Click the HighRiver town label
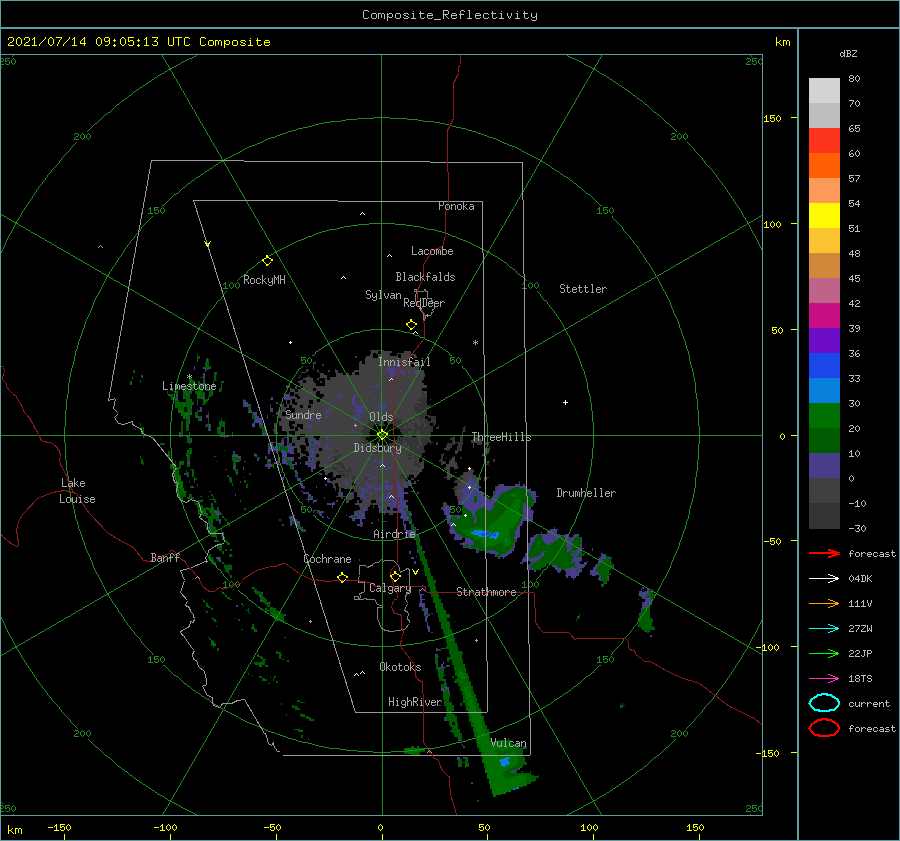Image resolution: width=900 pixels, height=841 pixels. 415,702
